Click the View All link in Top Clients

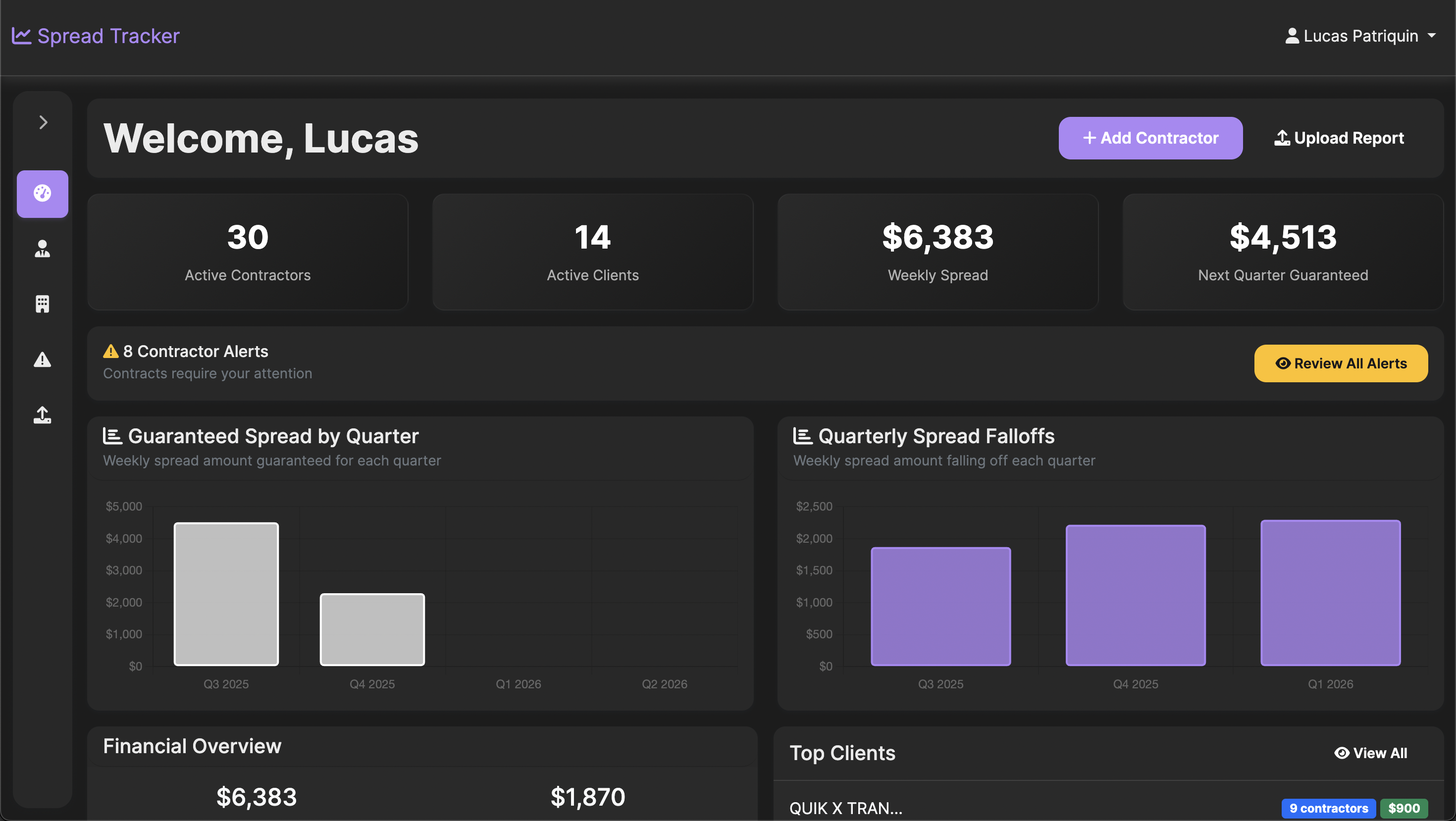pos(1371,753)
